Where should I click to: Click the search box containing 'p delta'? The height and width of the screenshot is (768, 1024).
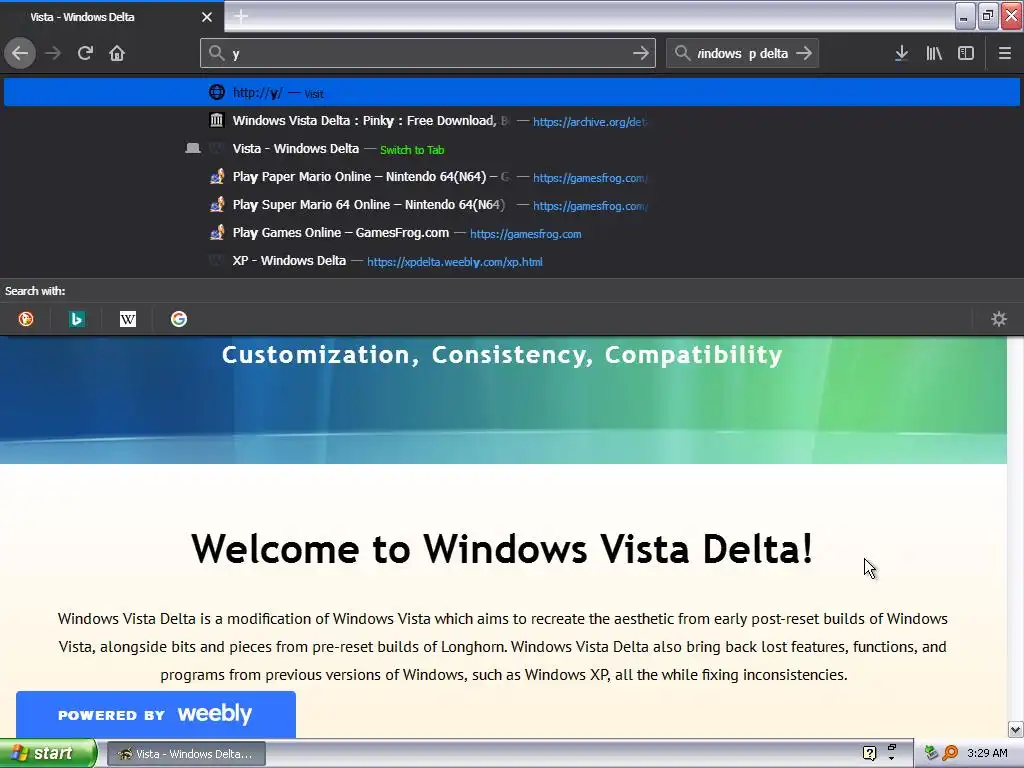[742, 53]
